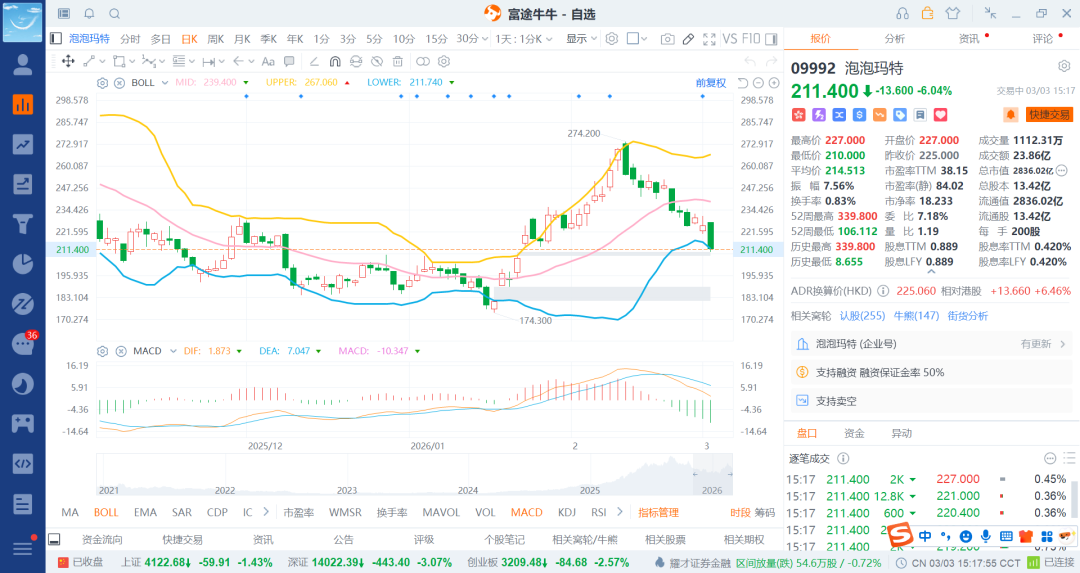Screen dimensions: 1080x573
Task: Toggle the 时段 time period option
Action: point(740,512)
